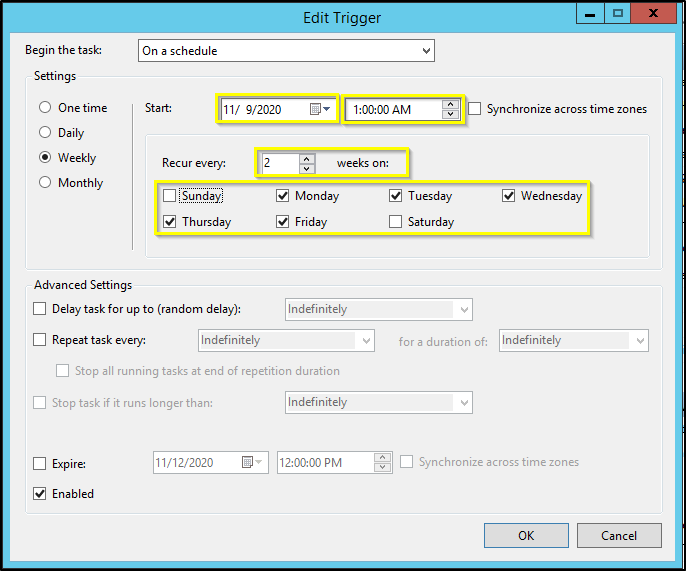686x571 pixels.
Task: Minimize the Edit Trigger window
Action: coord(590,13)
